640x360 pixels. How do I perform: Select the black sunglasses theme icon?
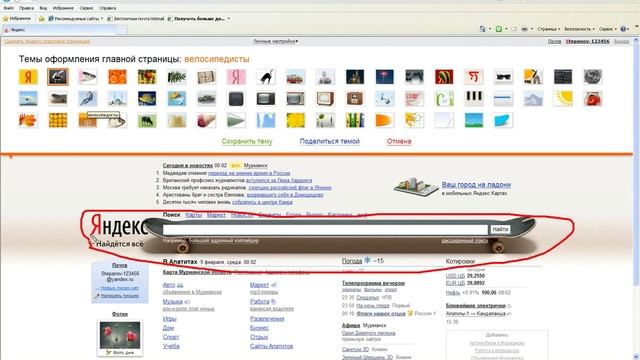coord(503,77)
